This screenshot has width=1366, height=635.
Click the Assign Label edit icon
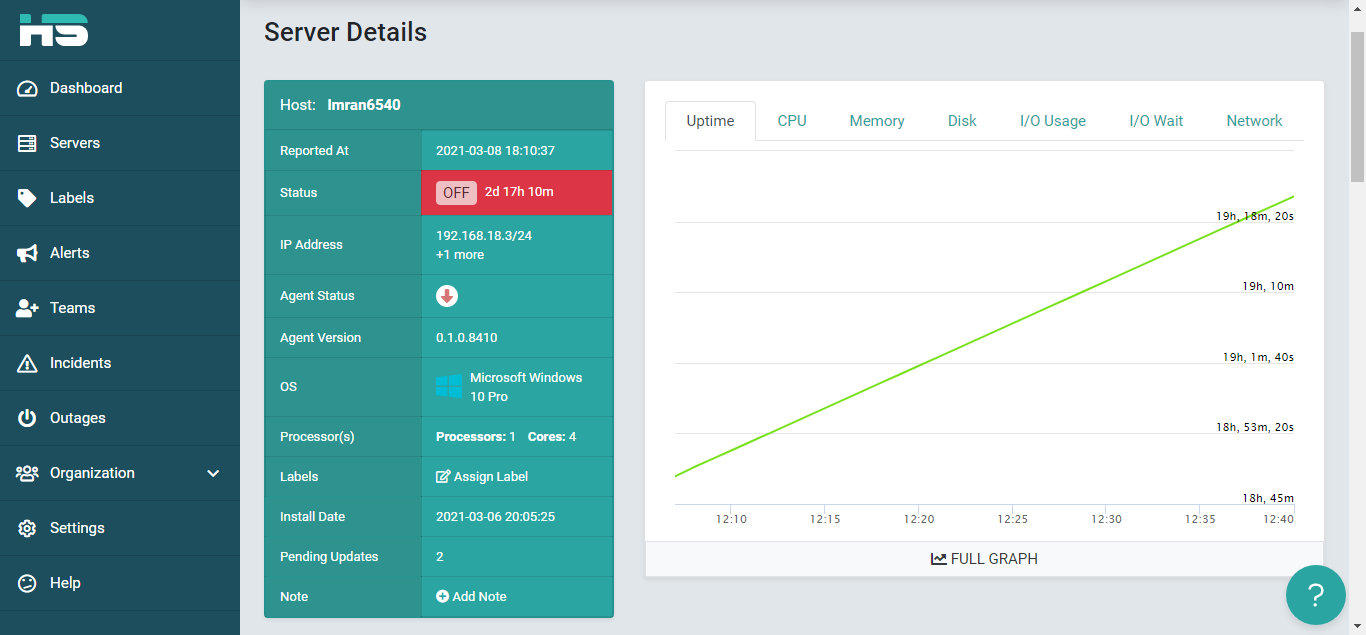(x=443, y=477)
